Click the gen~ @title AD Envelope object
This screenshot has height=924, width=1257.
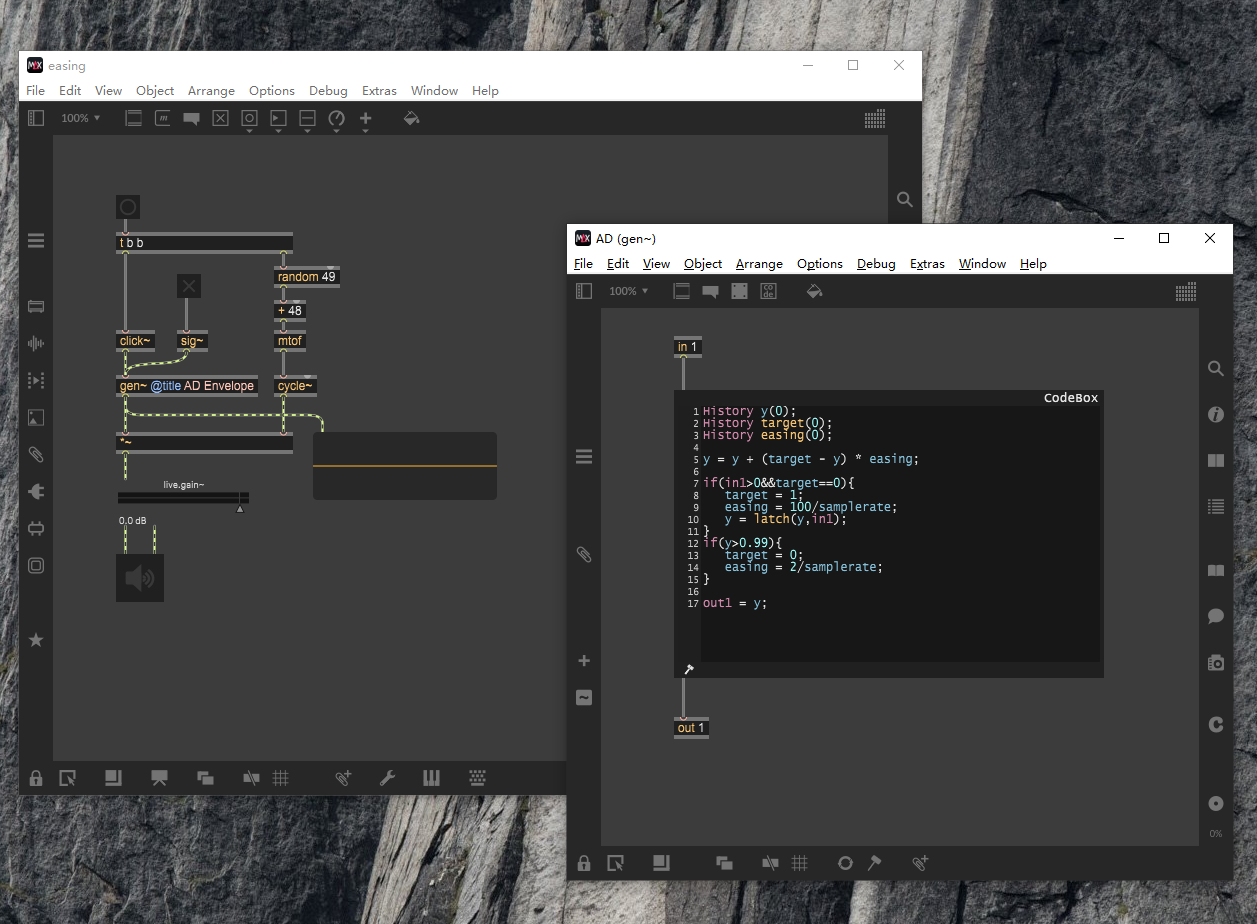[187, 386]
